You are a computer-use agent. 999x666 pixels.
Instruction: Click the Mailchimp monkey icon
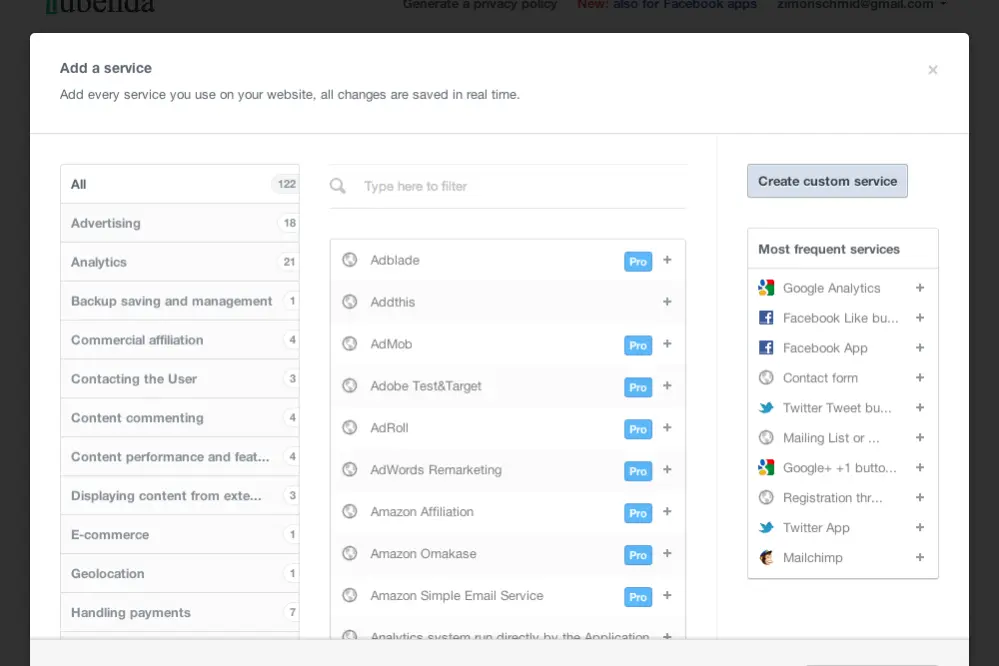coord(766,558)
